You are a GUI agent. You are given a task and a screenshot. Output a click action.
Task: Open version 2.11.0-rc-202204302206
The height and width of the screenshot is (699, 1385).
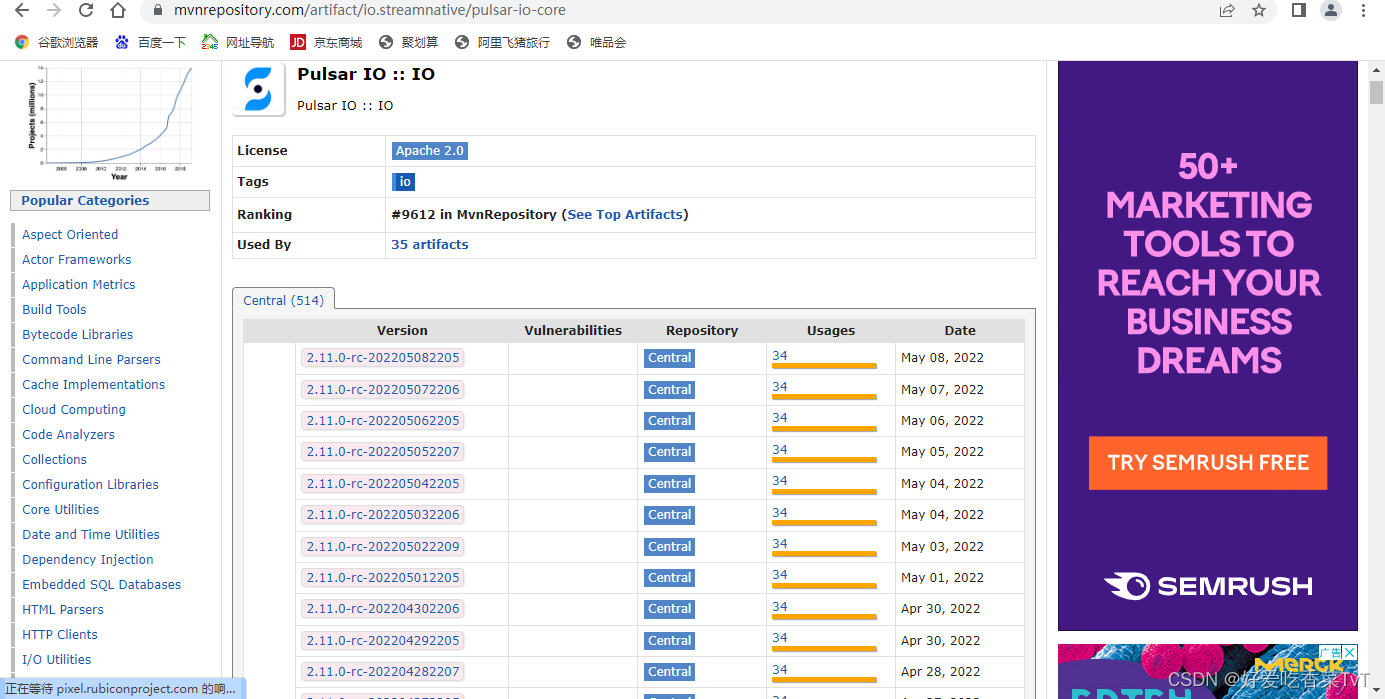383,608
